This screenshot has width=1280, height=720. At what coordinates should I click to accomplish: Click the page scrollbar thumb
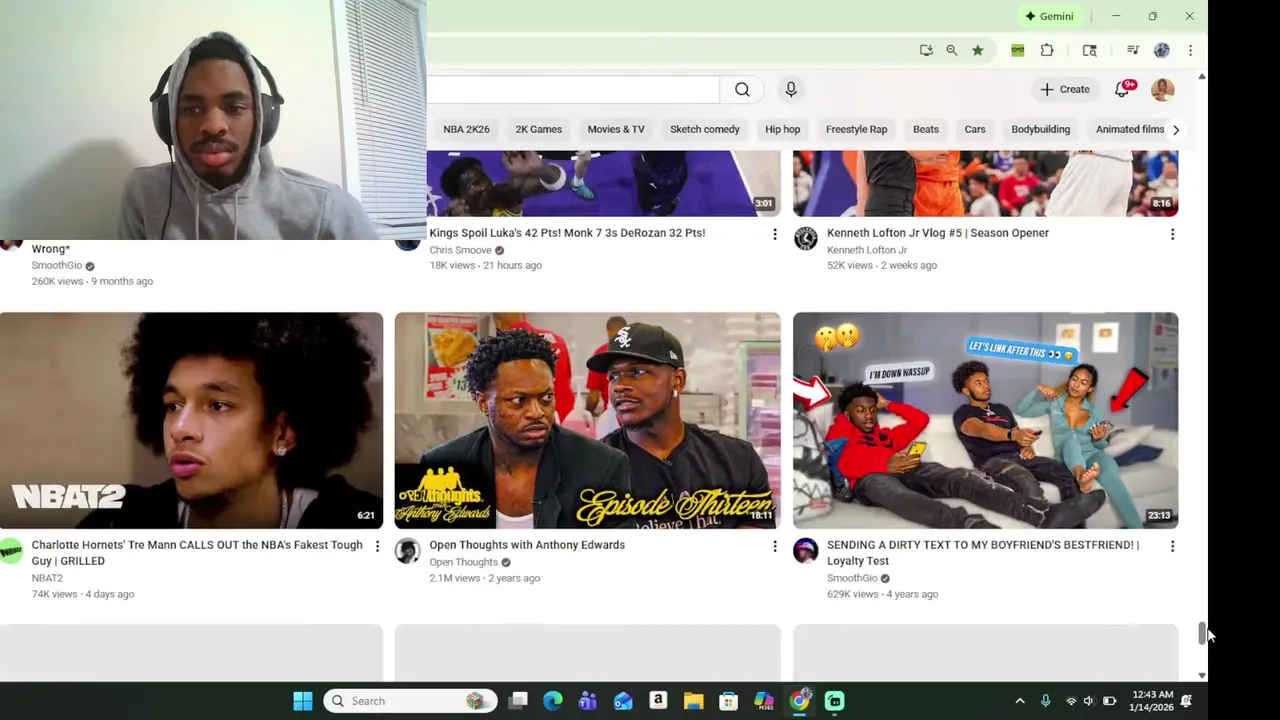tap(1202, 634)
